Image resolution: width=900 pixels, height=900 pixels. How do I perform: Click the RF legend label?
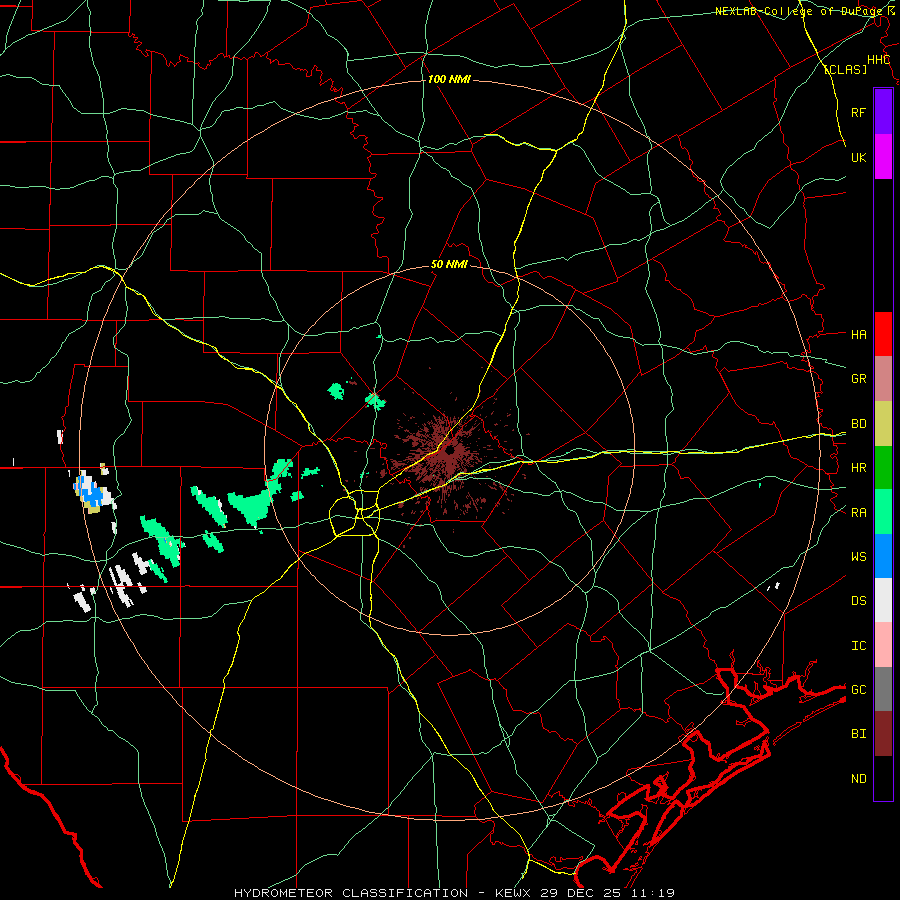pyautogui.click(x=858, y=112)
